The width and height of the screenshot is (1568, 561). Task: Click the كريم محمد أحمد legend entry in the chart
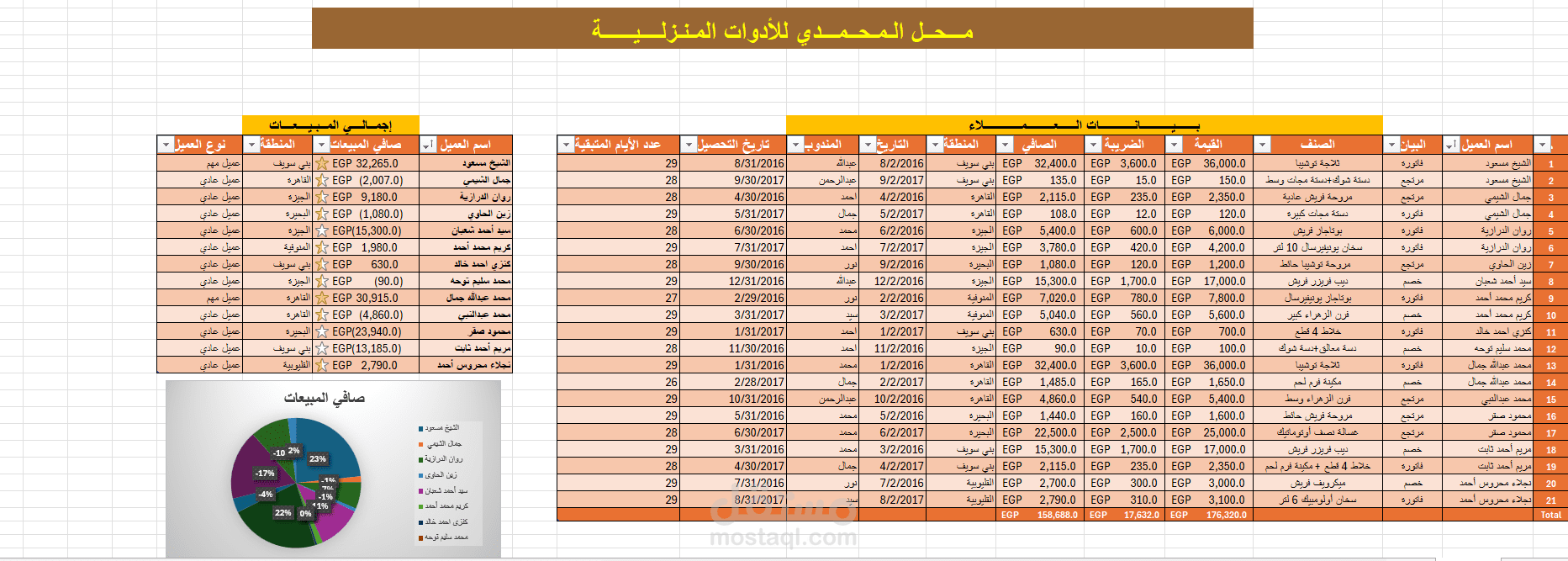(443, 506)
